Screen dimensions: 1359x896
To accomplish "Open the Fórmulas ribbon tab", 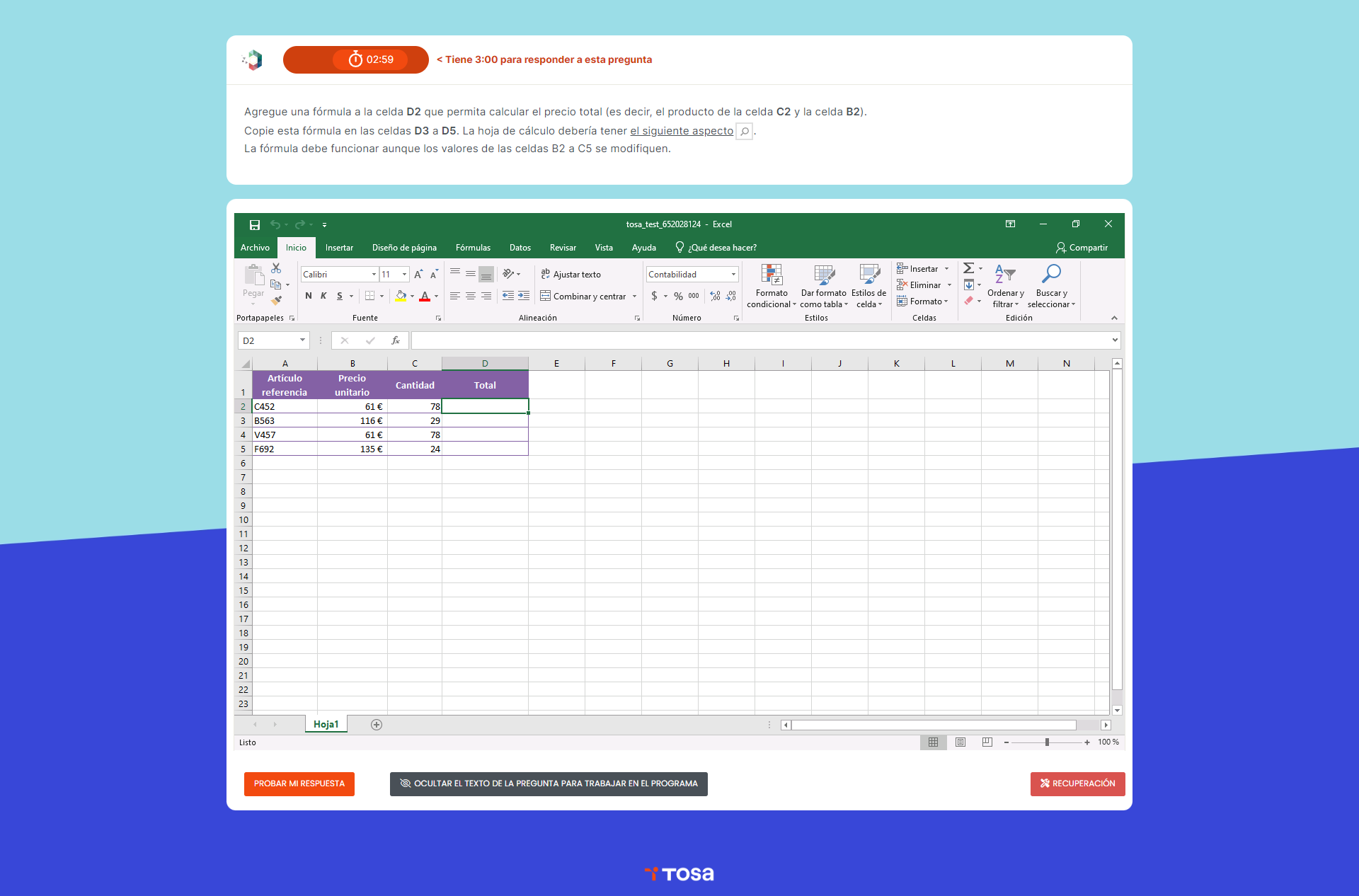I will 473,248.
